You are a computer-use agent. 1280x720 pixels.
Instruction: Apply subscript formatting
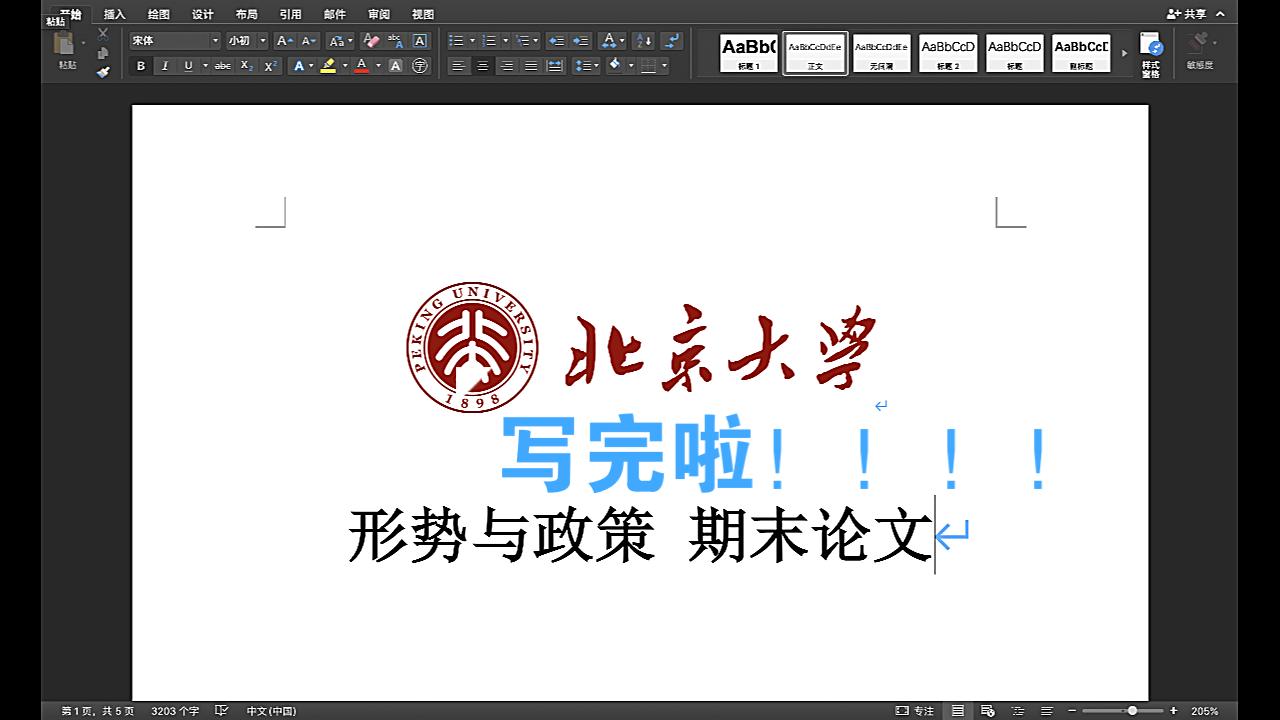pos(246,66)
